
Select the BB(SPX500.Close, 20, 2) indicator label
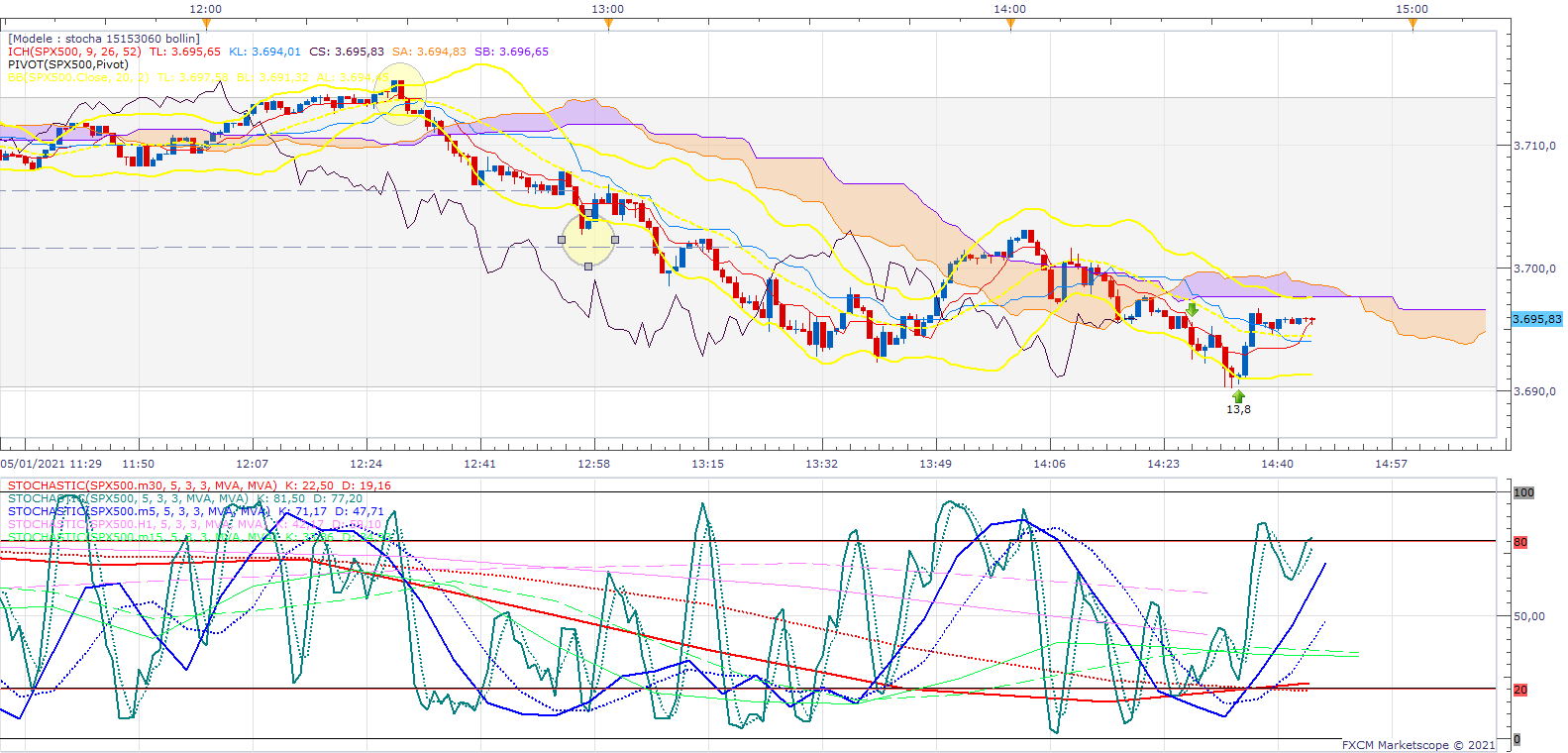point(78,77)
